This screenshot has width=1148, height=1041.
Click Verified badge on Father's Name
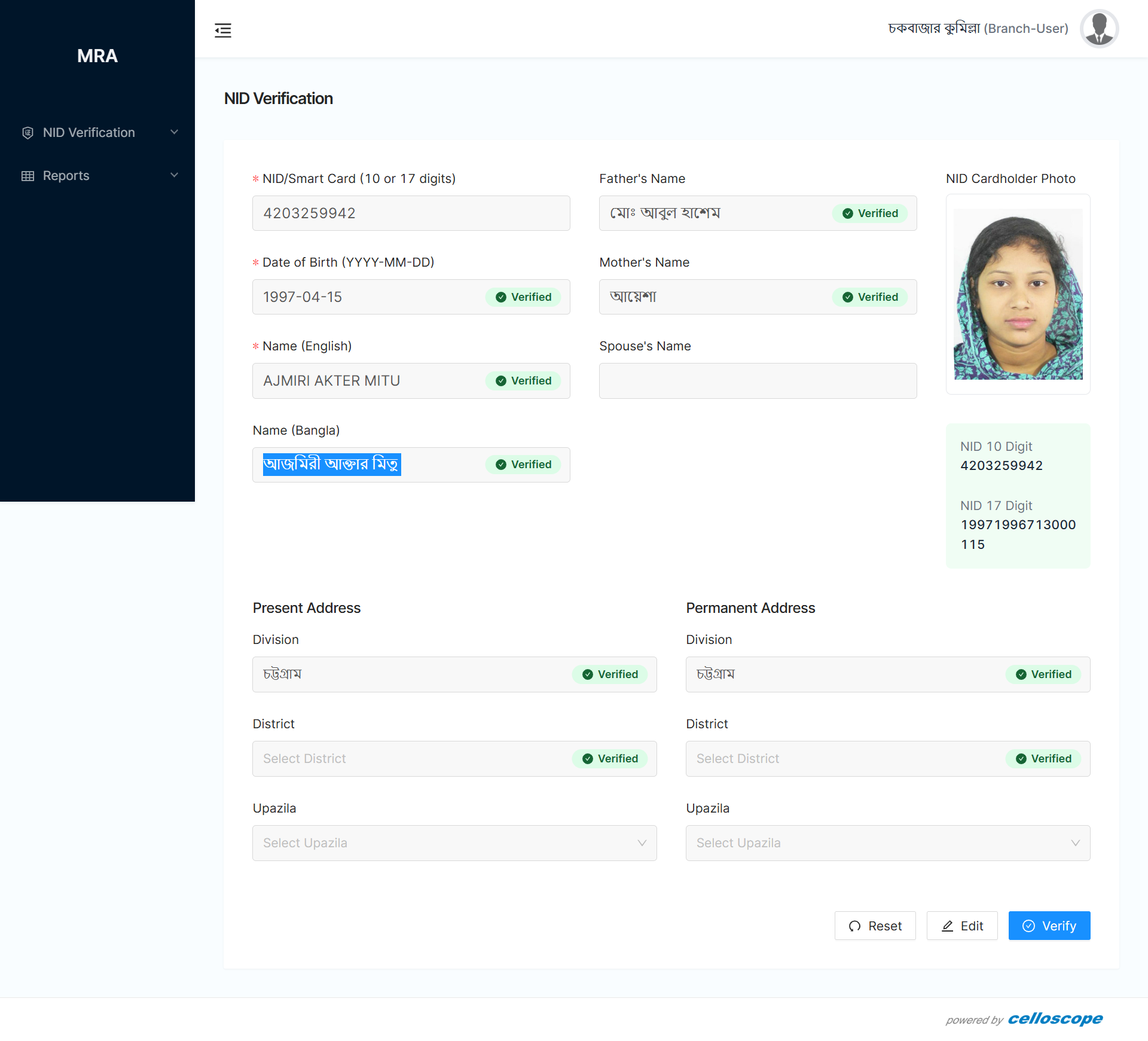pyautogui.click(x=870, y=213)
